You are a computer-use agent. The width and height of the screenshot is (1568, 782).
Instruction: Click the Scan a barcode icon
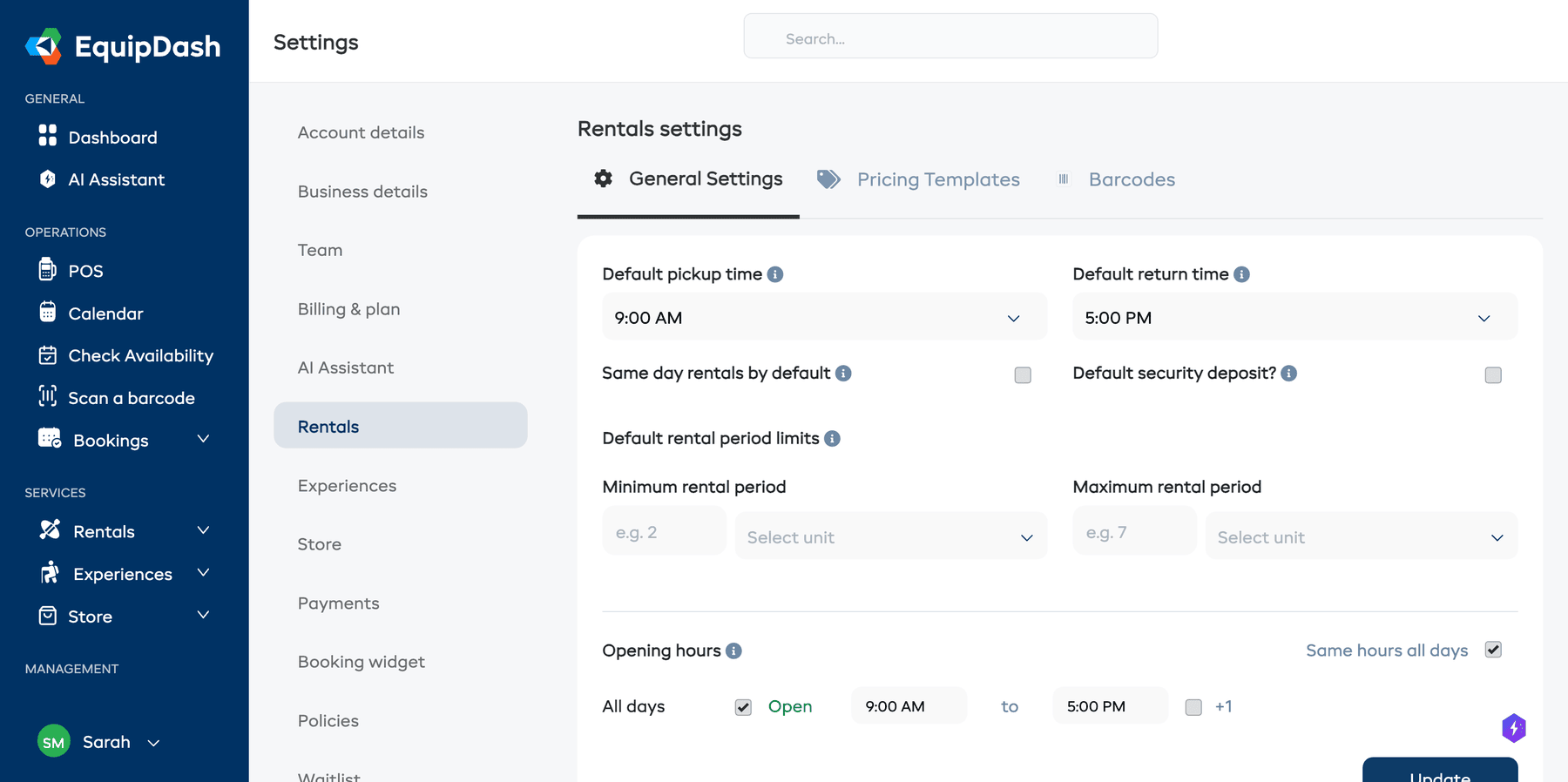(x=48, y=397)
